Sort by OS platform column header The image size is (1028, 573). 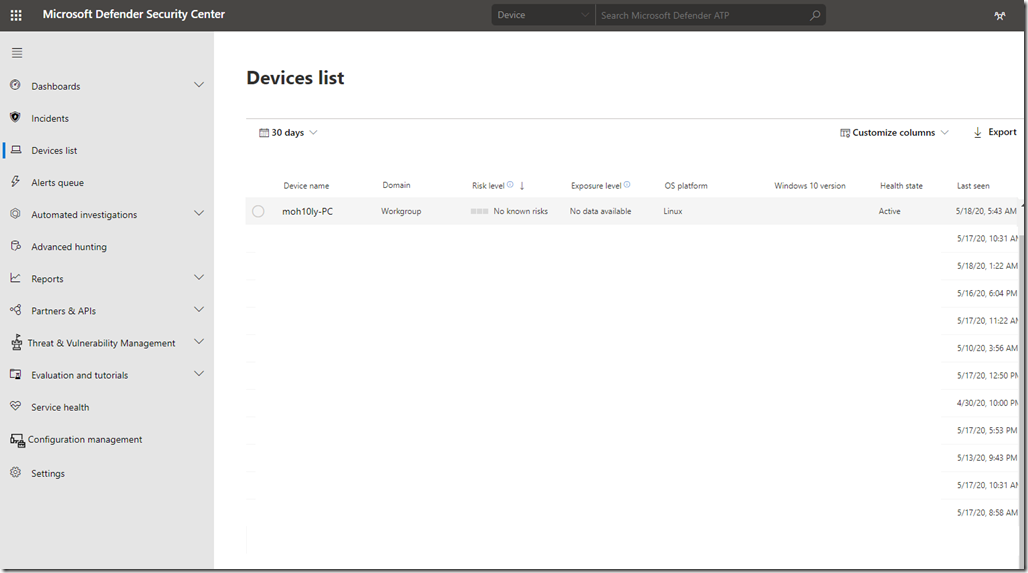coord(686,186)
